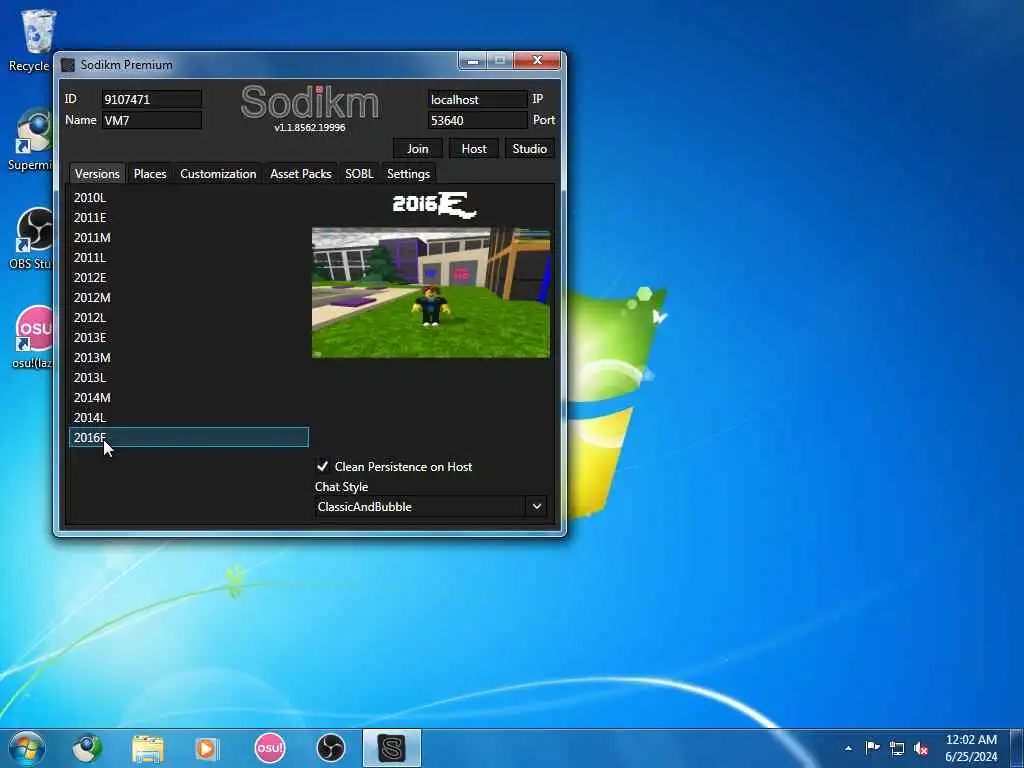Open Action Center flag tray icon

pos(872,748)
